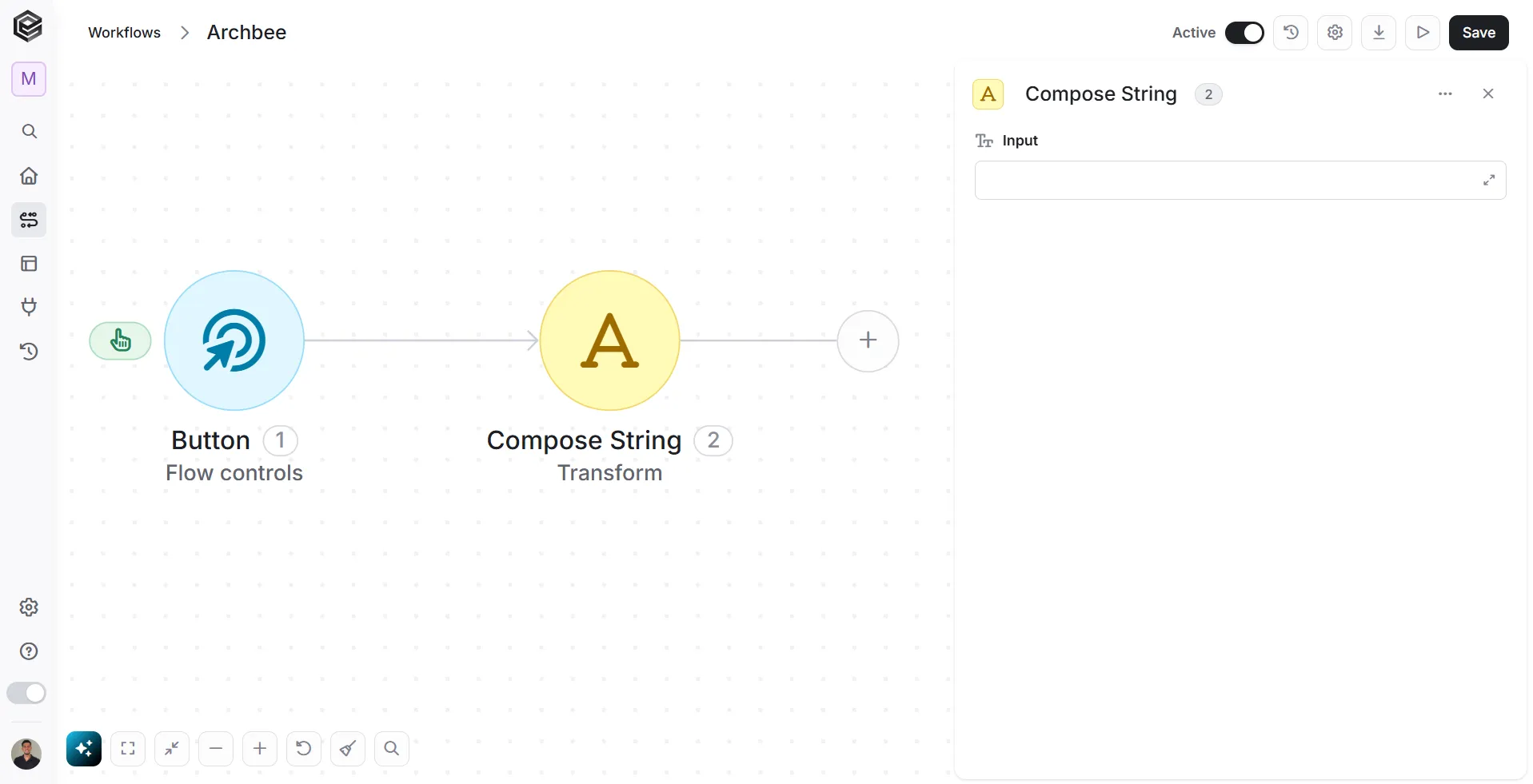
Task: Run the workflow with play icon
Action: pyautogui.click(x=1423, y=33)
